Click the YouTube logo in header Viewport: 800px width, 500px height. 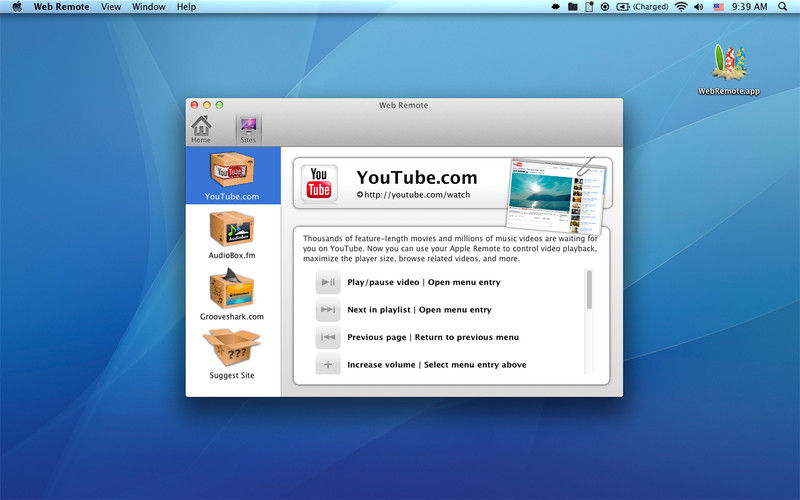[x=319, y=183]
